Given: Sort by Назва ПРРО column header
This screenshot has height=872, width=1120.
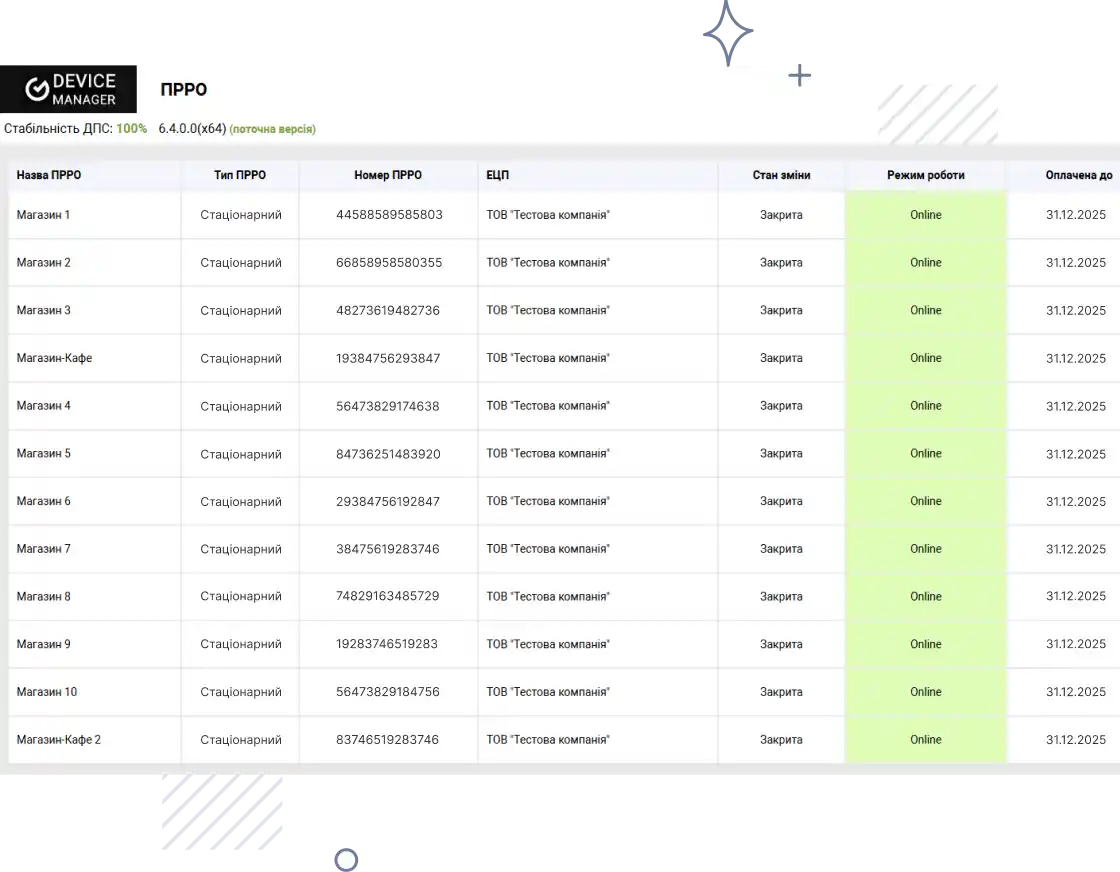Looking at the screenshot, I should (49, 175).
